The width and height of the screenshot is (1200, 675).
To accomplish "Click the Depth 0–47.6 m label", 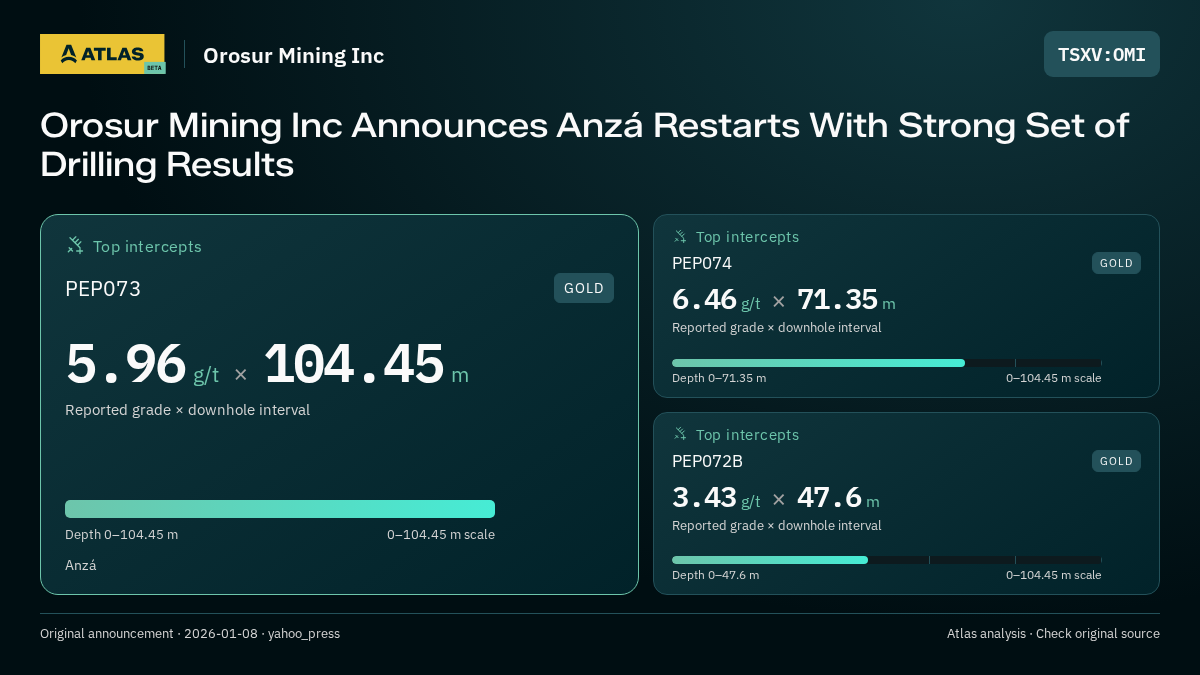I will pyautogui.click(x=715, y=575).
